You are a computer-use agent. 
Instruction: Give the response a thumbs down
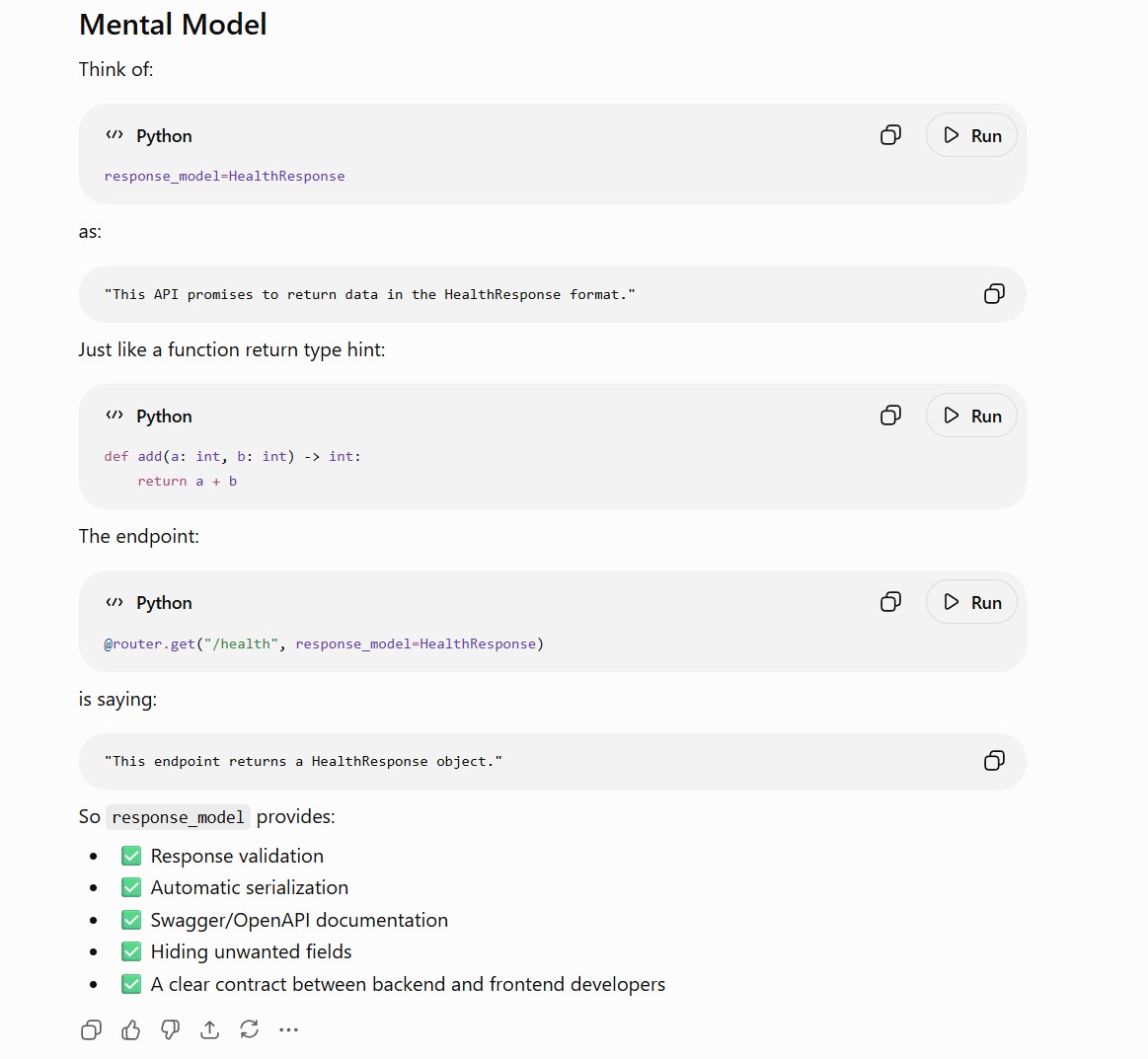click(170, 1029)
